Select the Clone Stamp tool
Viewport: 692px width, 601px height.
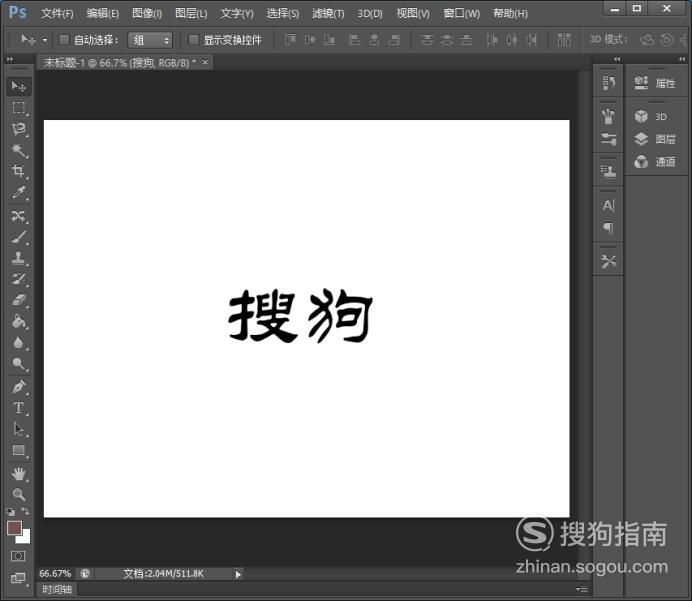tap(19, 258)
